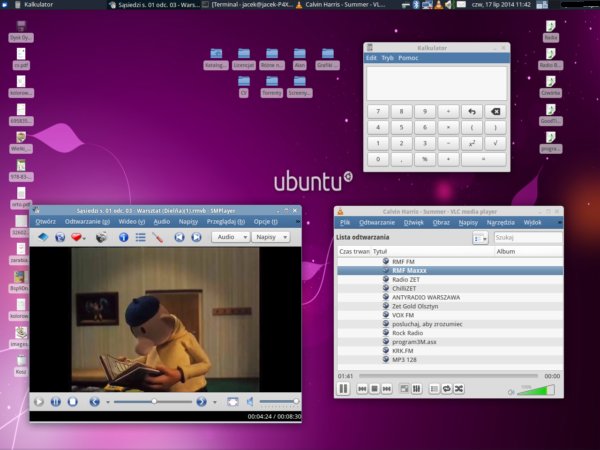This screenshot has height=450, width=600.
Task: Click Bluetooth icon in top panel tray
Action: (416, 5)
